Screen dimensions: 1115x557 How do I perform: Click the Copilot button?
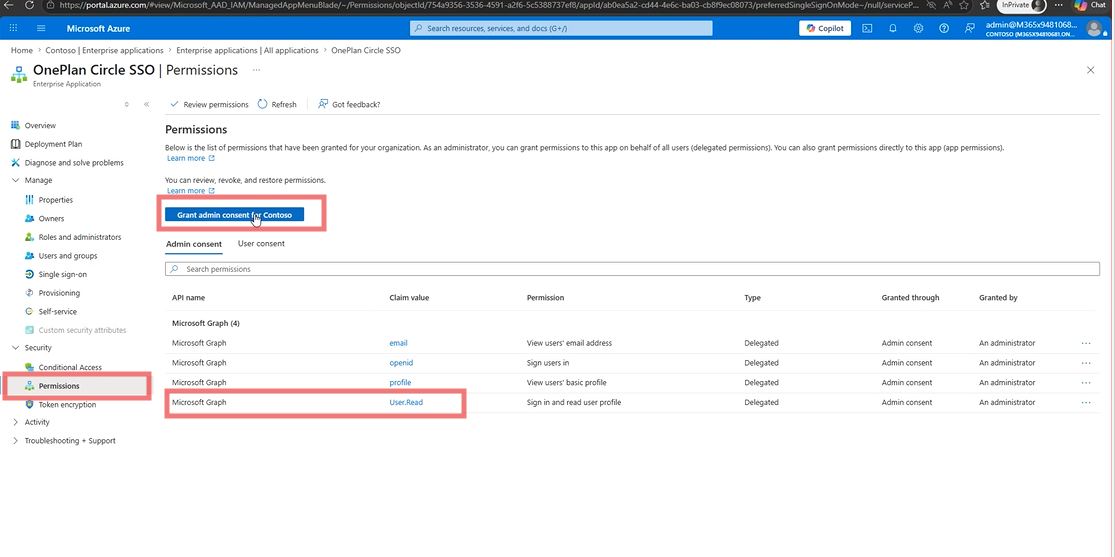point(825,28)
